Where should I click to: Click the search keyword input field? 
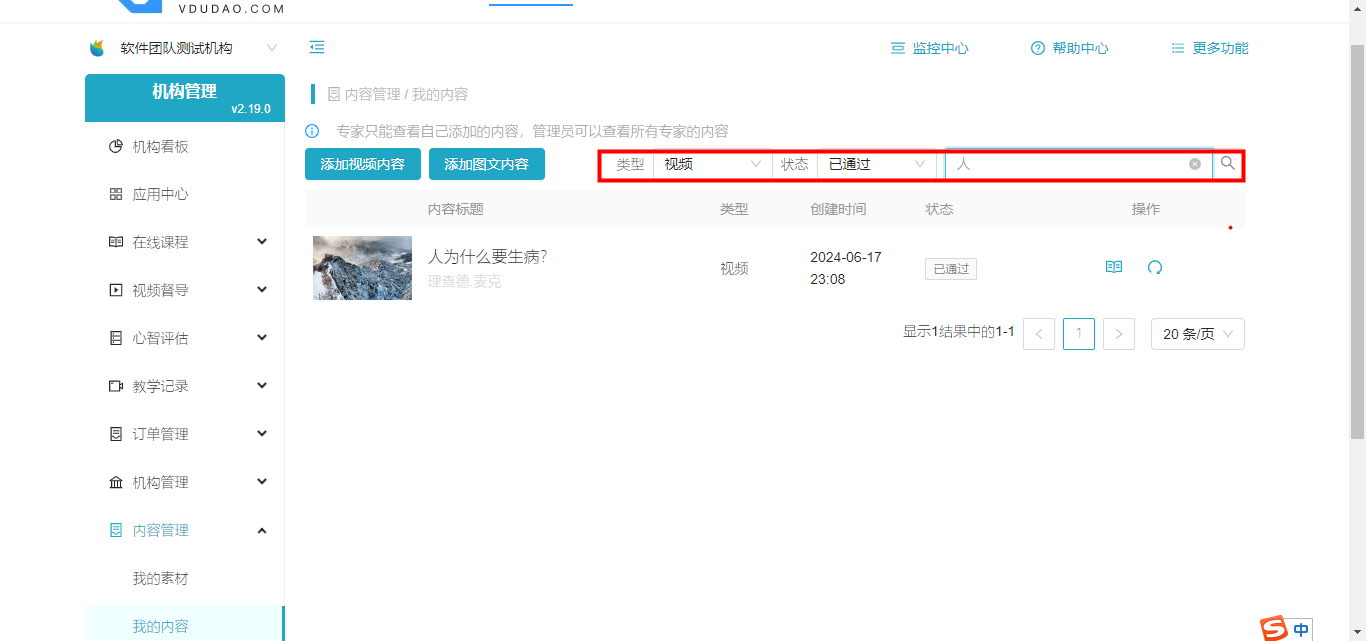tap(1078, 164)
